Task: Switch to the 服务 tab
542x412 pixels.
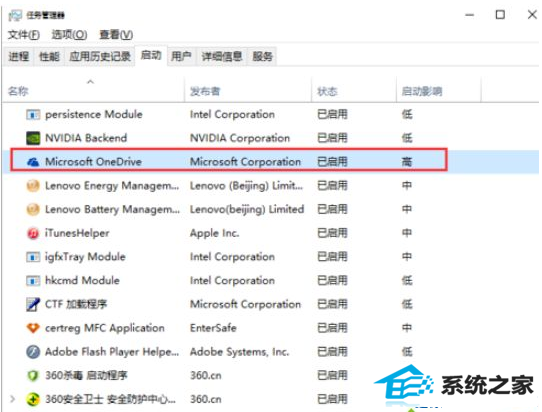Action: tap(263, 56)
